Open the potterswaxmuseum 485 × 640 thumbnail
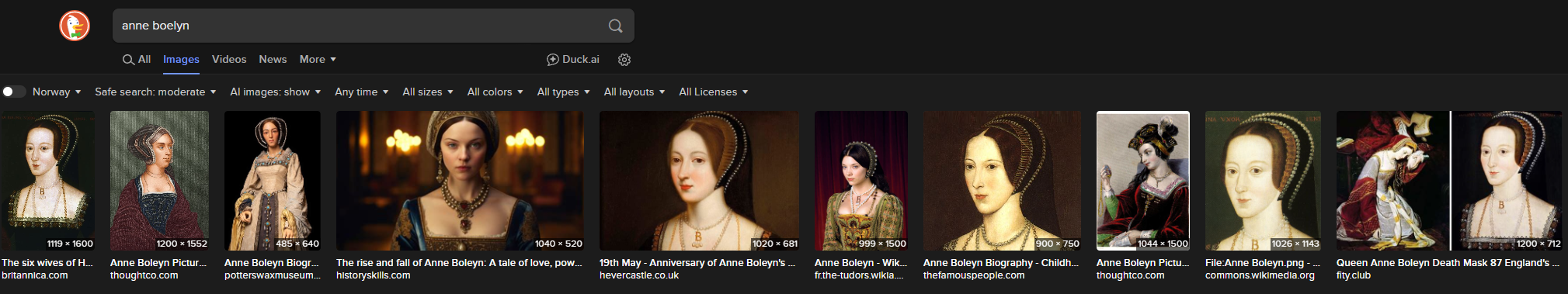The image size is (1568, 294). point(273,180)
